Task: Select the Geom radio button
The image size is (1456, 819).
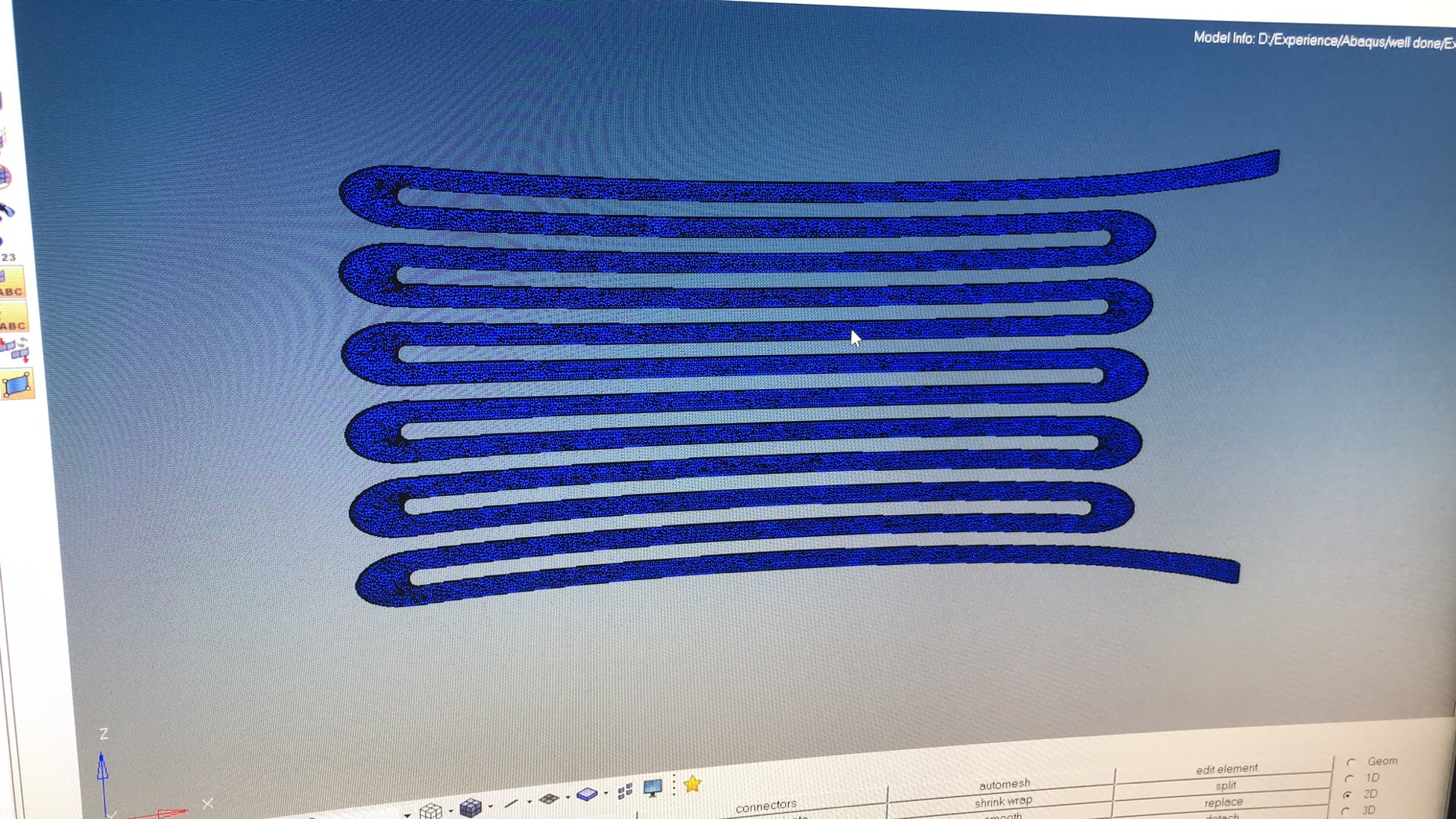Action: coord(1351,762)
